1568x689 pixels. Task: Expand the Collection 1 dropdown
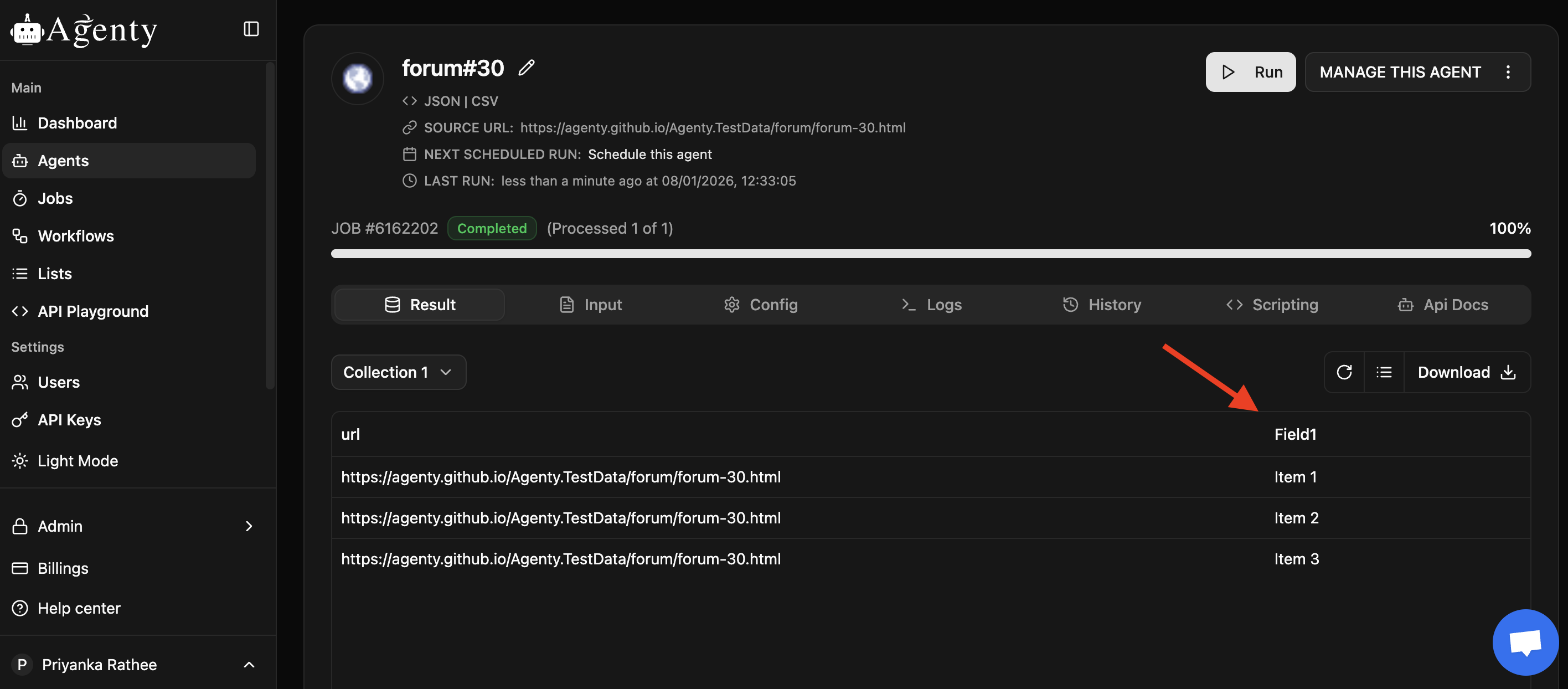coord(398,372)
